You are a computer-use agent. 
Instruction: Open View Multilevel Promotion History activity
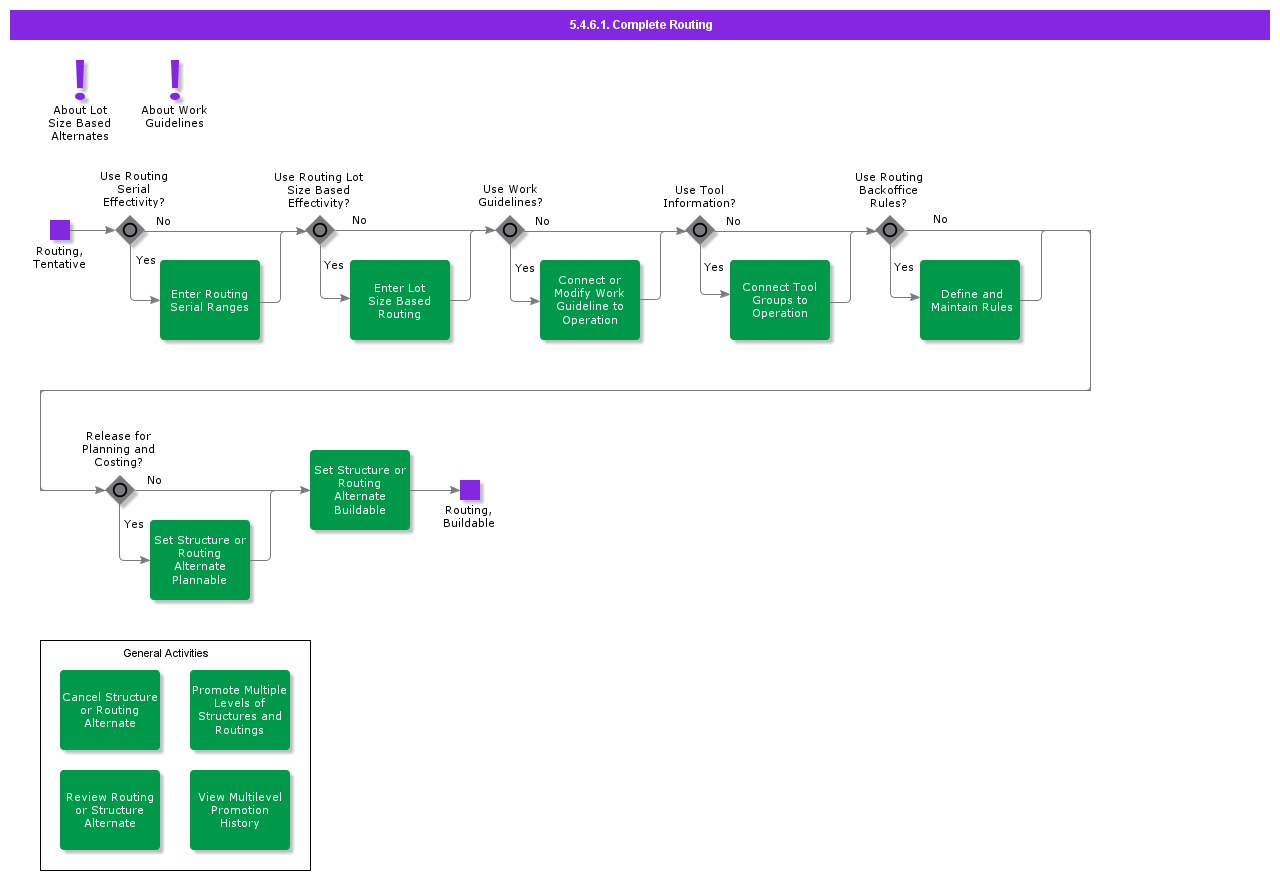tap(240, 810)
